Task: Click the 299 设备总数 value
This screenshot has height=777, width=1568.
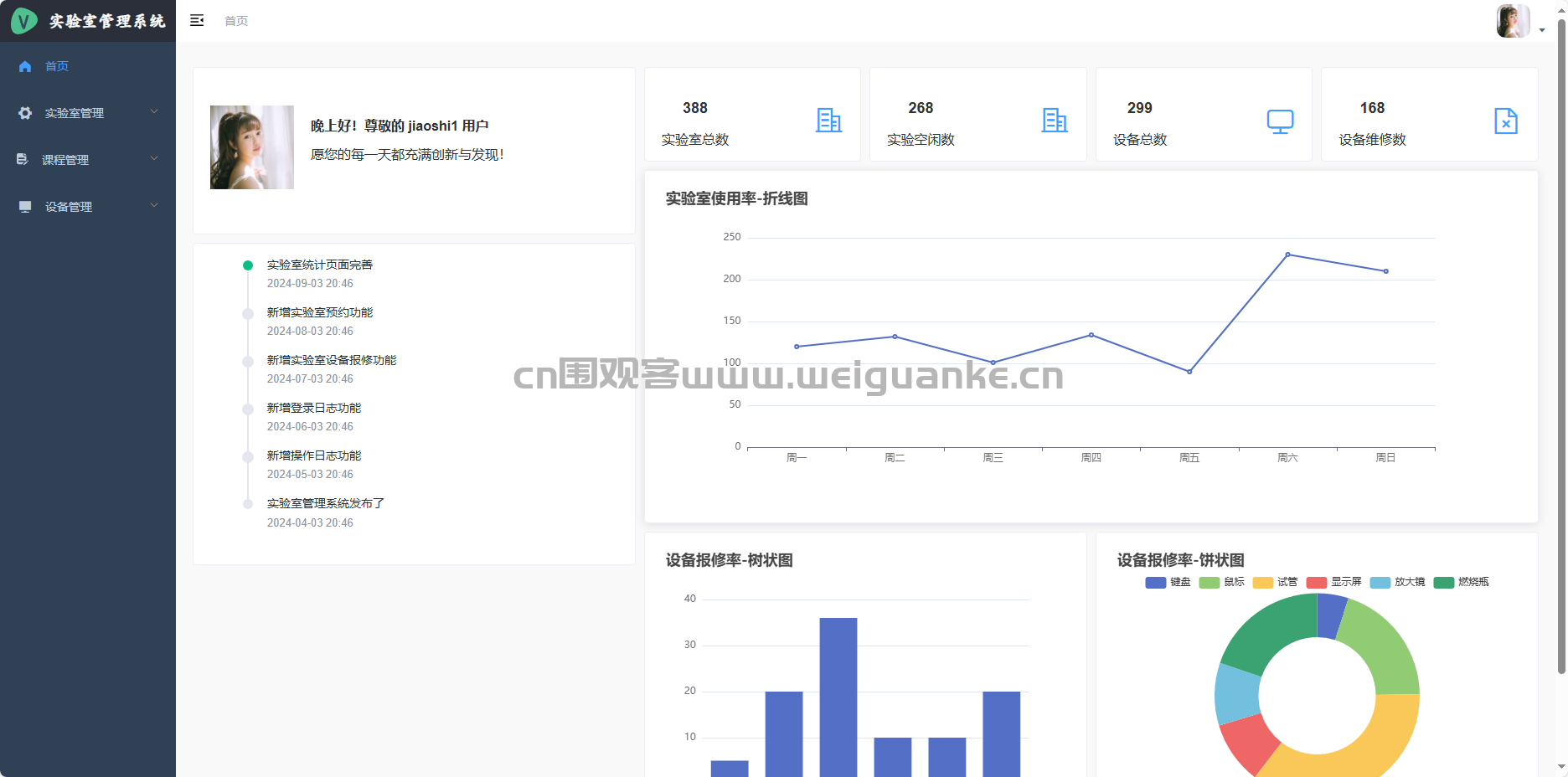Action: (1140, 108)
